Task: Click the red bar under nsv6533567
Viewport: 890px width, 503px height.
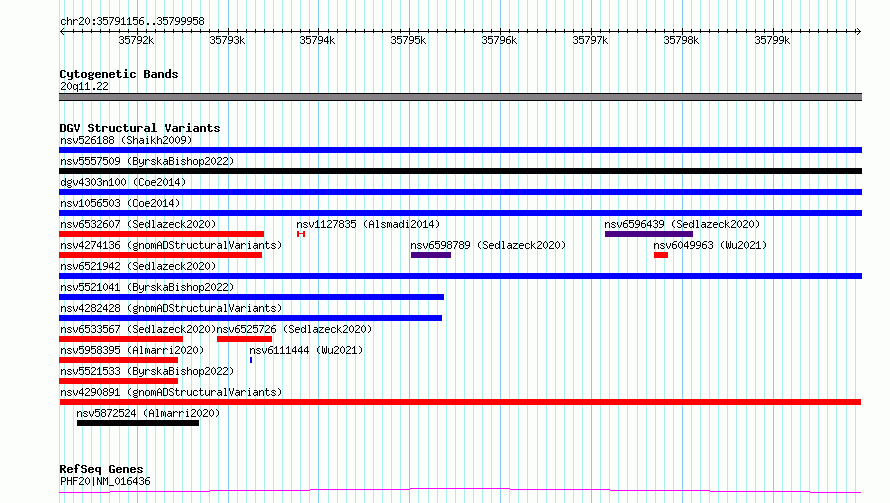Action: [121, 339]
